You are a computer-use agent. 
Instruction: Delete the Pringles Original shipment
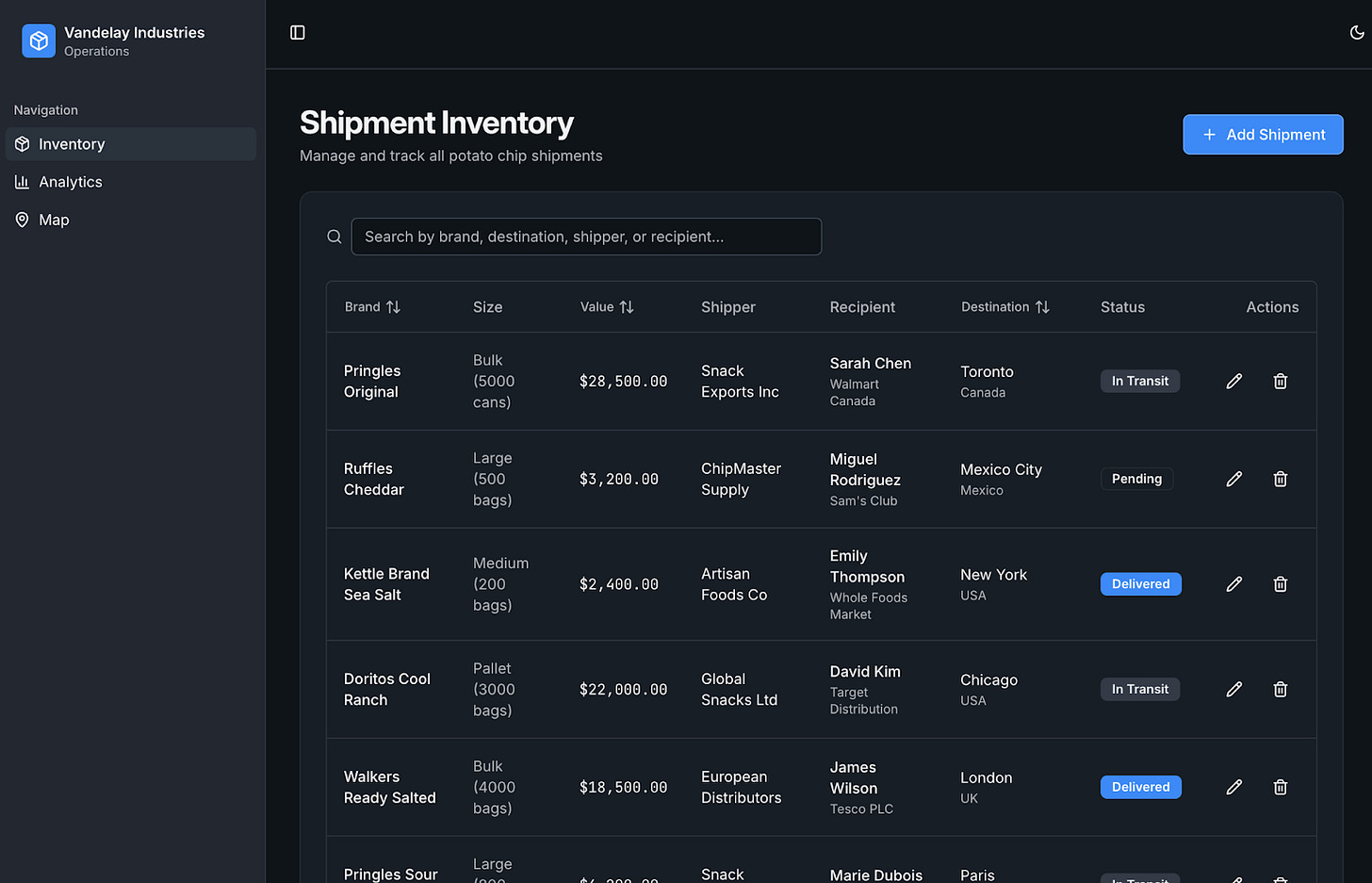tap(1281, 382)
